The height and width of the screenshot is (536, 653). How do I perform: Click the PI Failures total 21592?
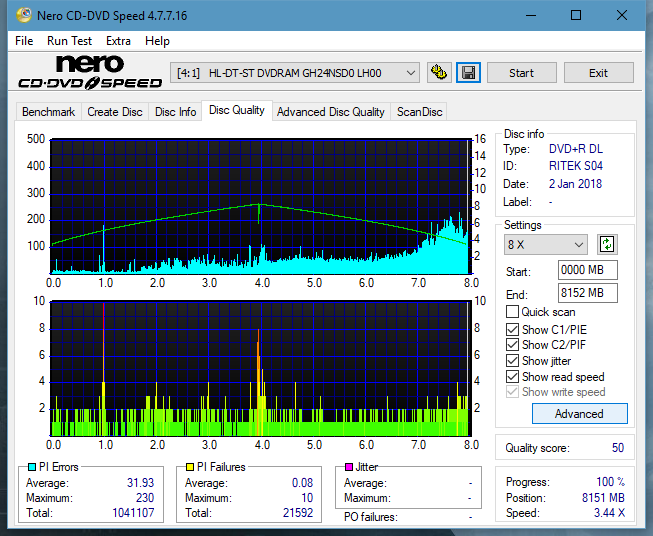(x=298, y=513)
